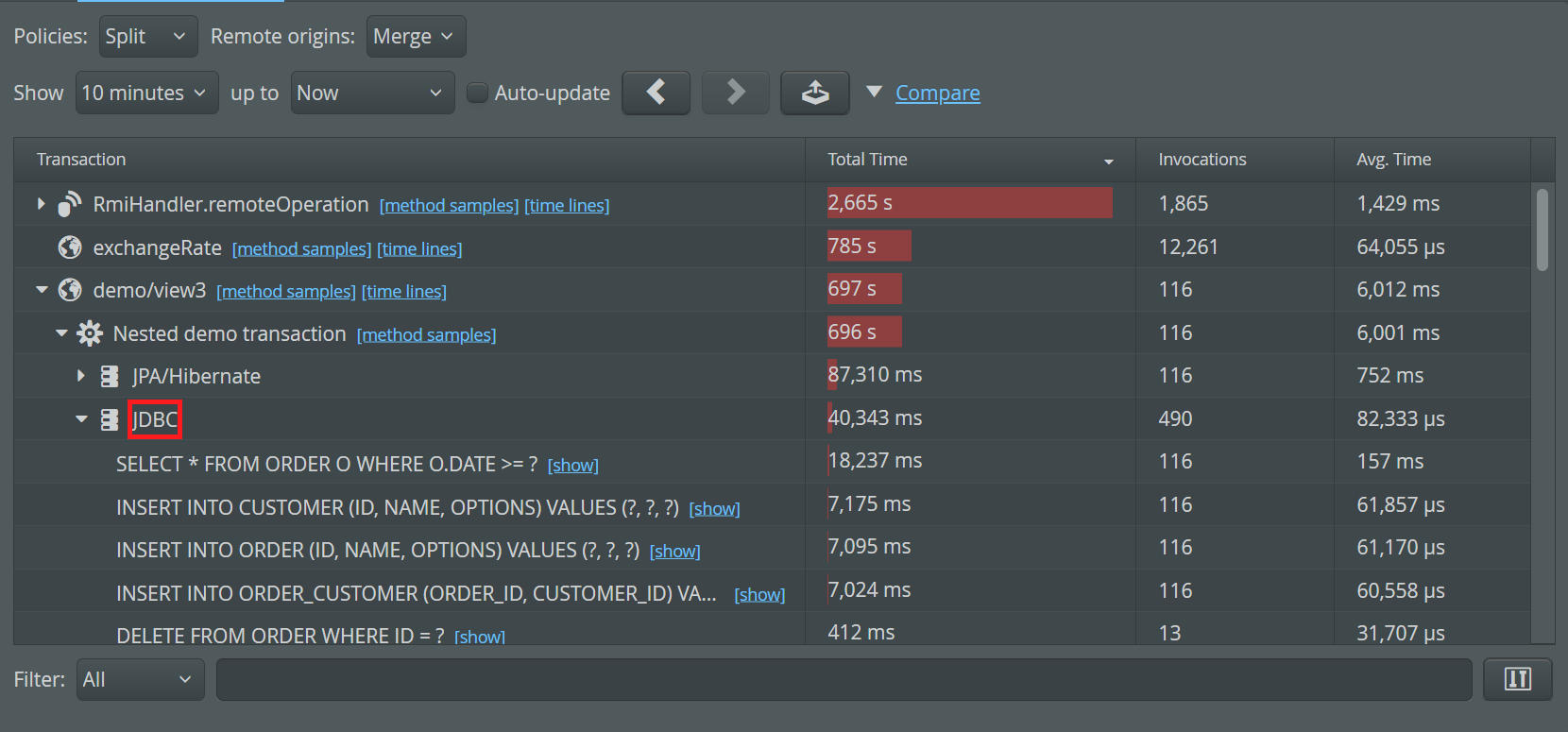This screenshot has height=732, width=1568.
Task: Sort by the Transaction column header
Action: click(x=409, y=160)
